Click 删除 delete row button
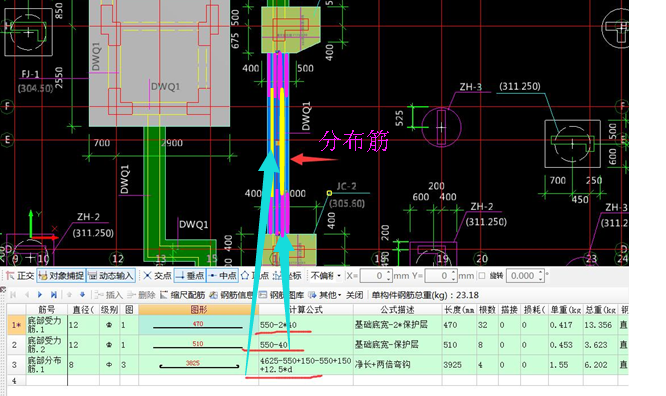Screen dimensions: 666x396 pos(141,294)
